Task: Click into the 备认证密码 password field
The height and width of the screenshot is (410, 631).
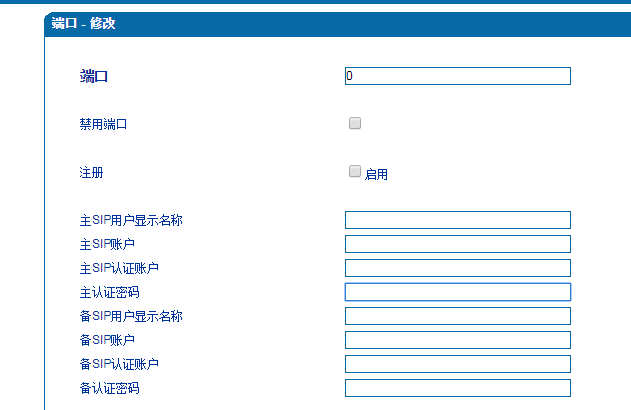Action: point(457,388)
